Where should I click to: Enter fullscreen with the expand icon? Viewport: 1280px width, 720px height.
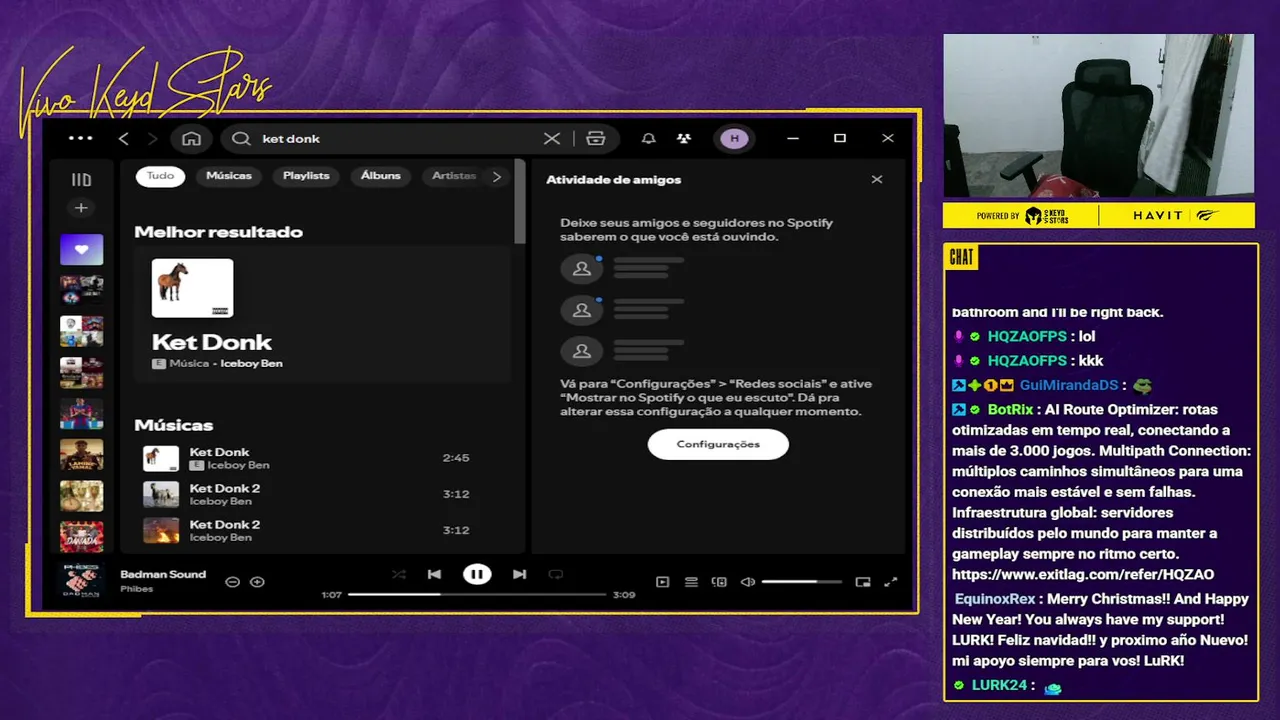click(891, 582)
